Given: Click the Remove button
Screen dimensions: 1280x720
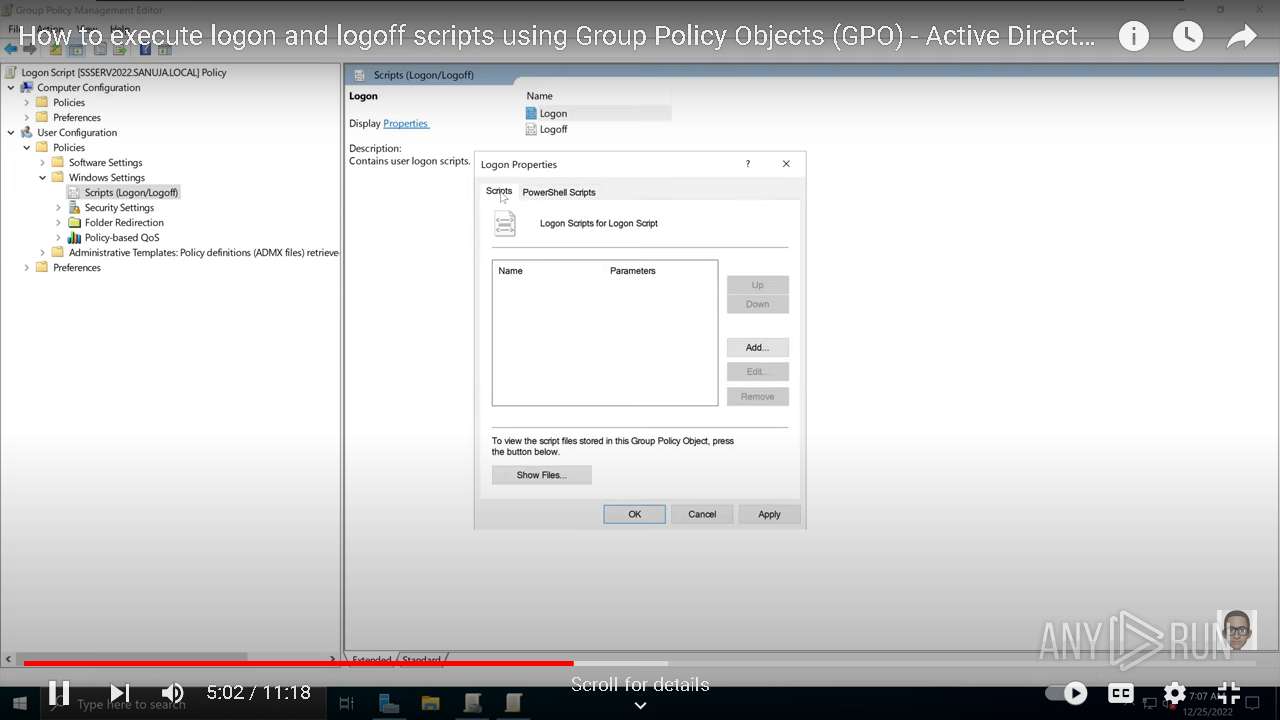Looking at the screenshot, I should click(758, 396).
